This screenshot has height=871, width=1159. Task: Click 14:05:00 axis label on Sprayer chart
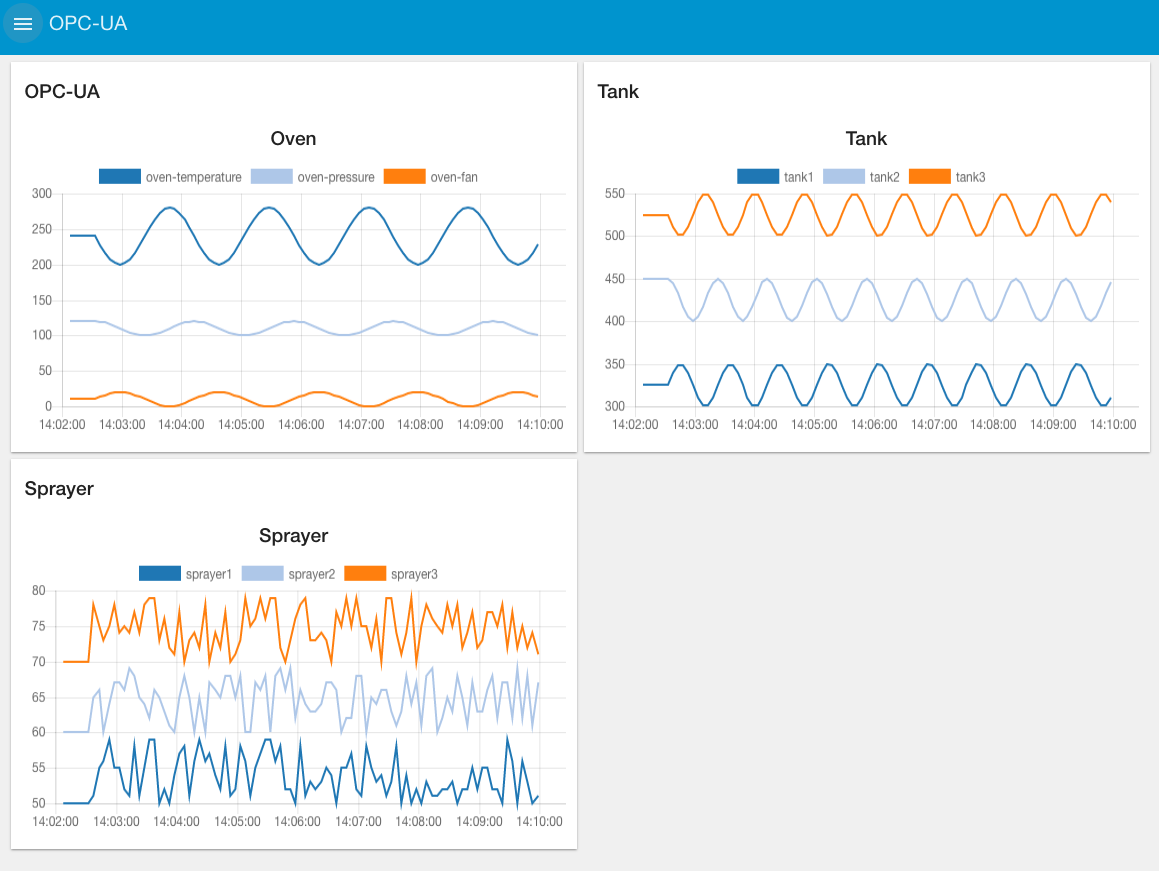pos(237,822)
